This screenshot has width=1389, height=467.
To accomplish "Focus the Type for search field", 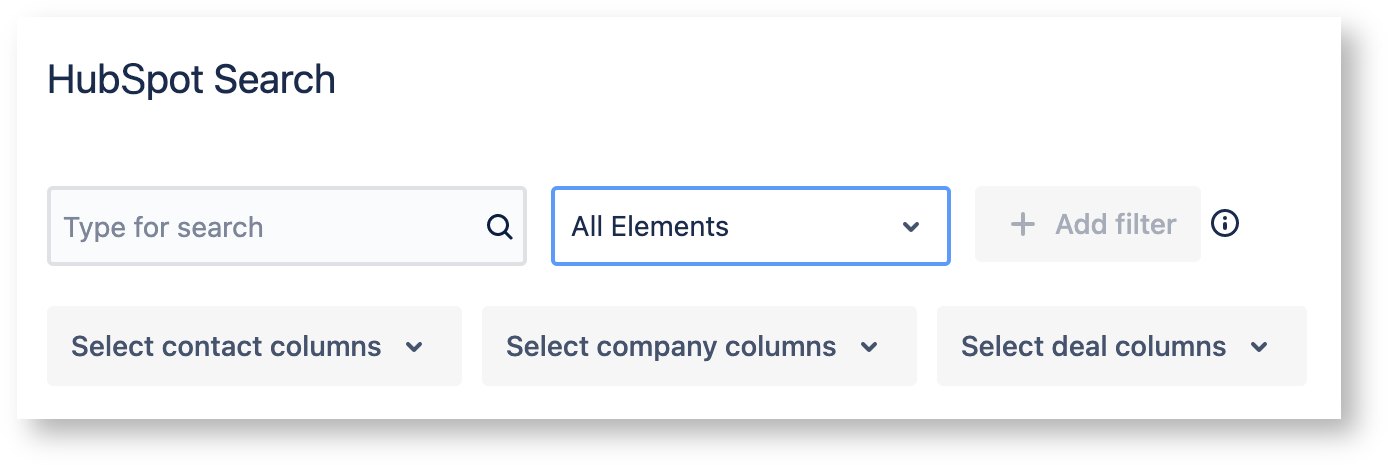I will coord(287,226).
